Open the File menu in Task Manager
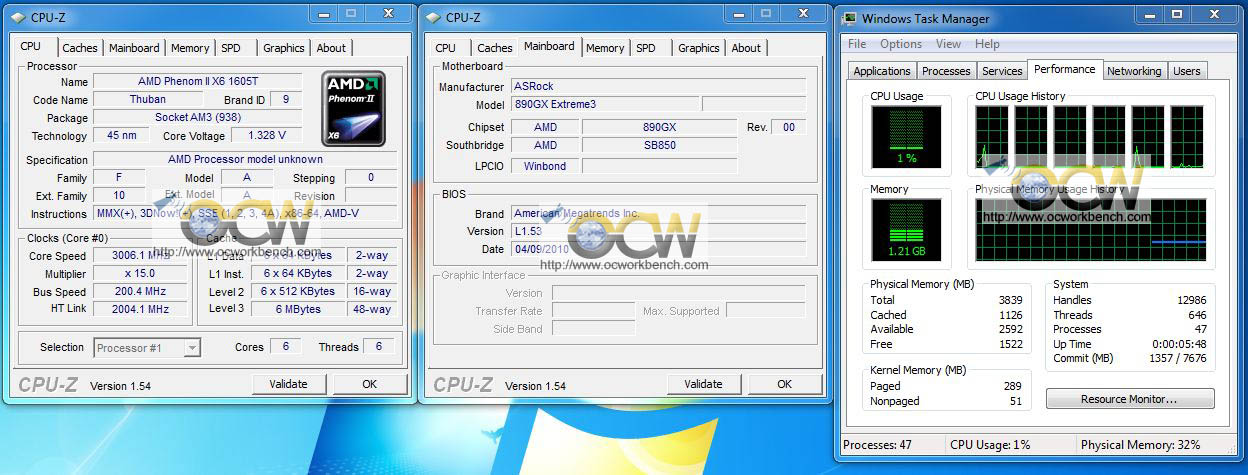Image resolution: width=1248 pixels, height=475 pixels. pos(857,44)
